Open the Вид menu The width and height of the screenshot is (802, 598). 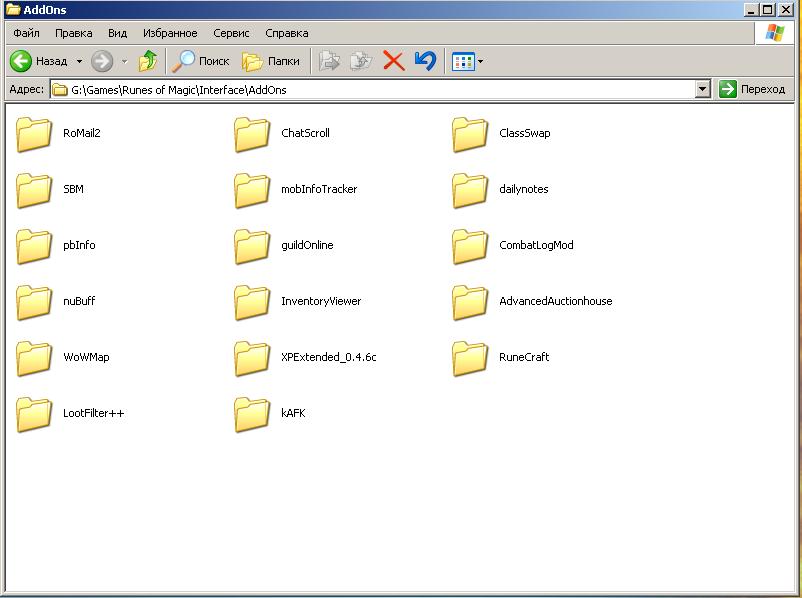[118, 33]
